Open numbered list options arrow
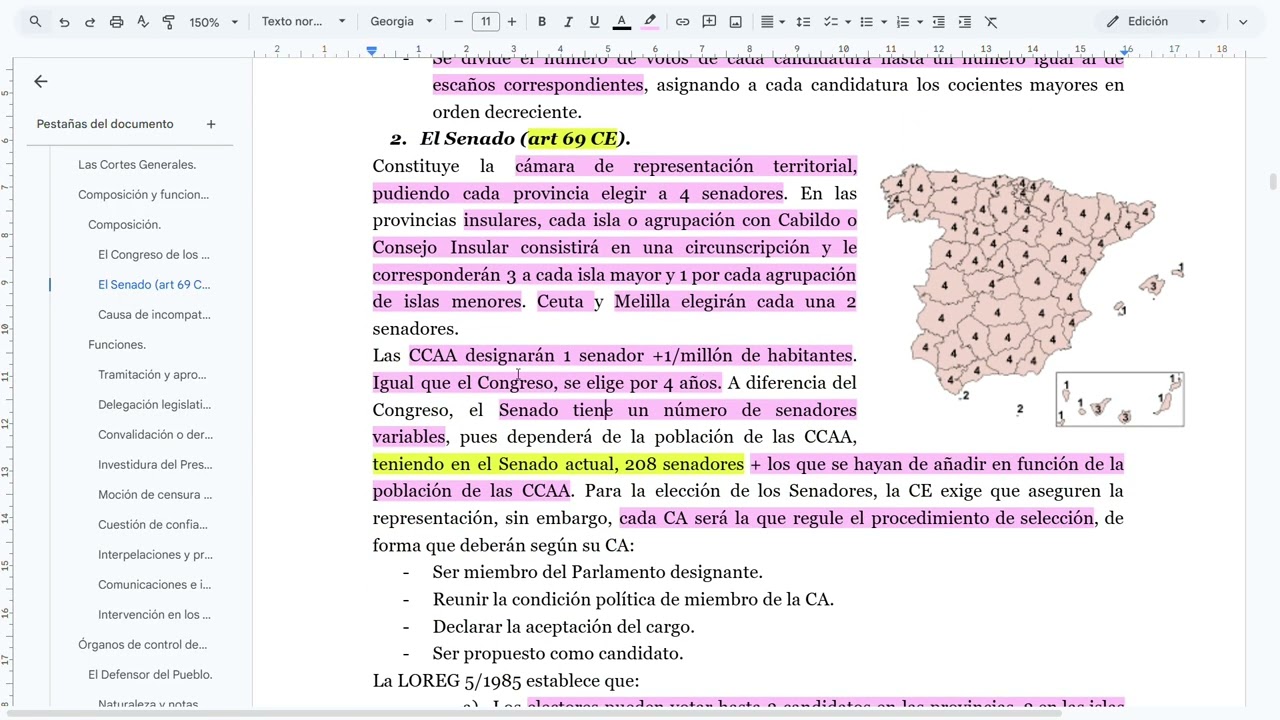Screen dimensions: 1280x720 coord(921,21)
